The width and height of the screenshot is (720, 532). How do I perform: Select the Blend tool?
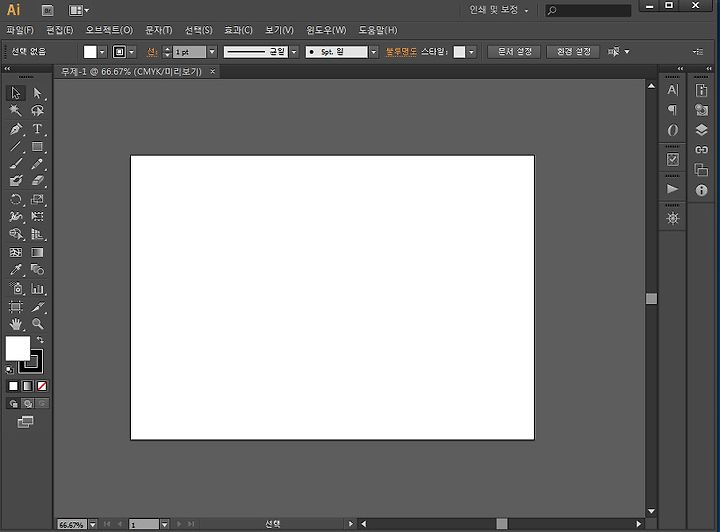[x=37, y=269]
